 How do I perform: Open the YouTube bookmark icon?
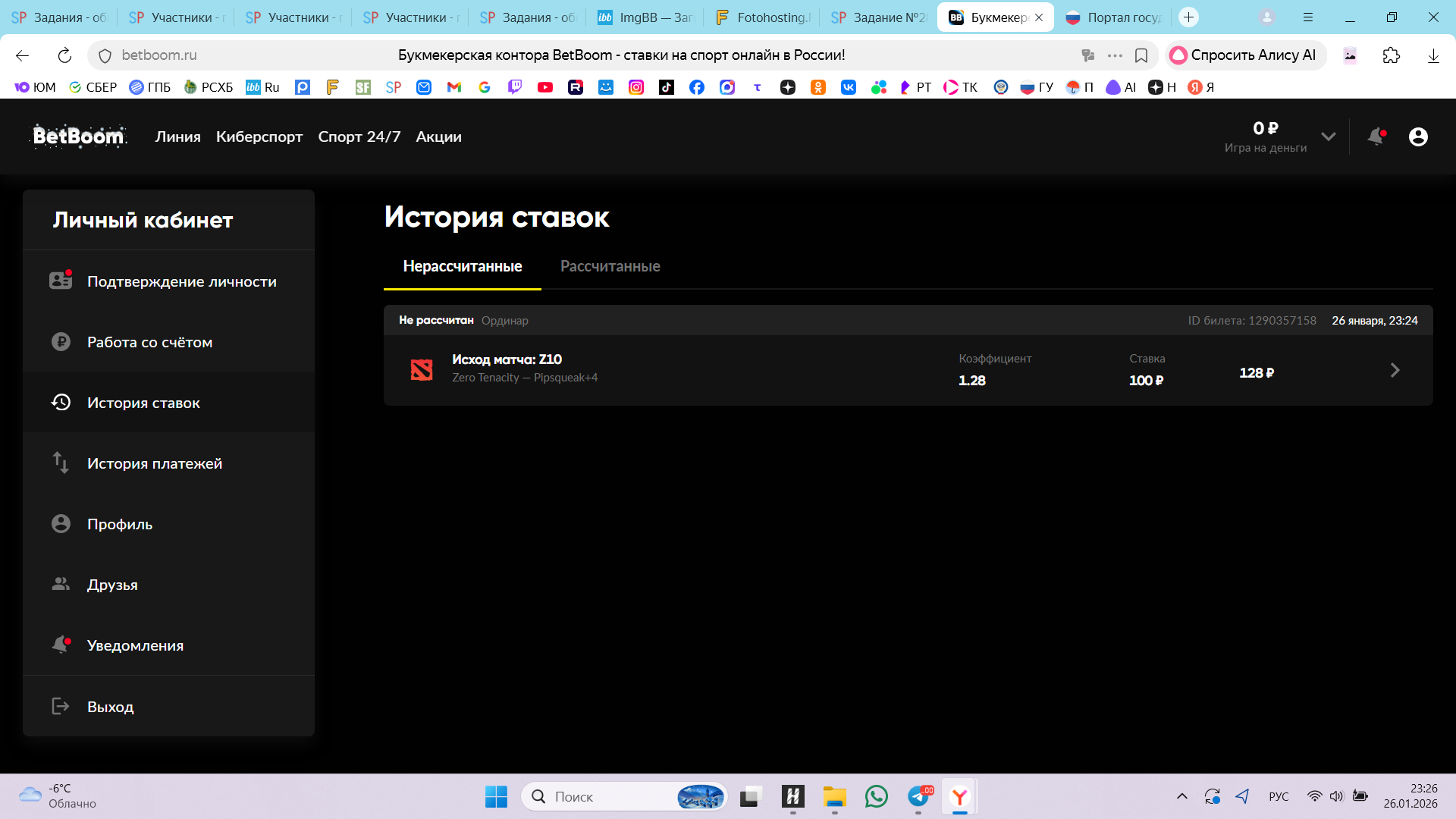[x=544, y=87]
